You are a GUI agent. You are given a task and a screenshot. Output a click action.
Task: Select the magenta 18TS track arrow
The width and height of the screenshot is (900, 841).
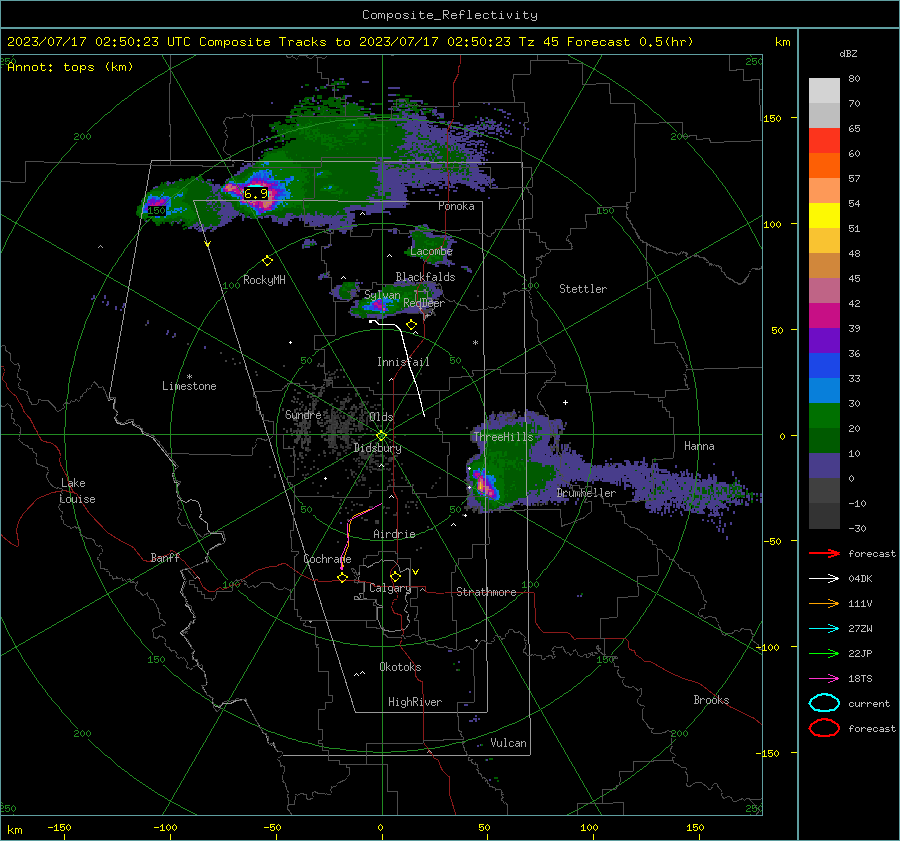[x=824, y=679]
